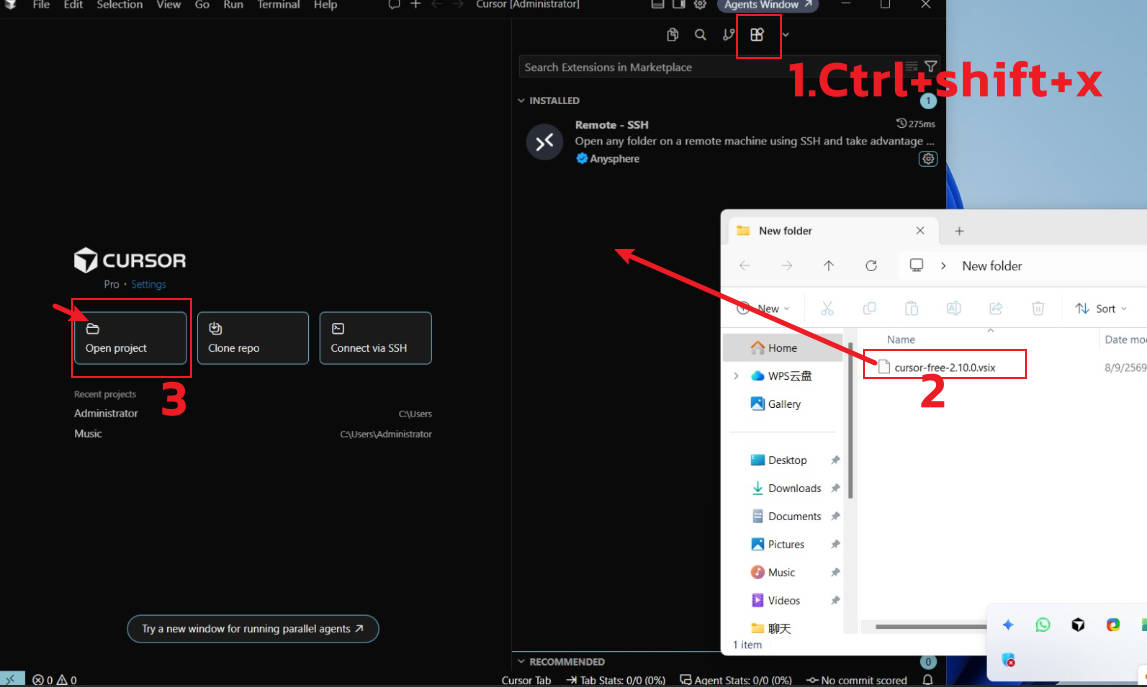Click No commit scored in status bar
This screenshot has height=687, width=1147.
click(857, 680)
